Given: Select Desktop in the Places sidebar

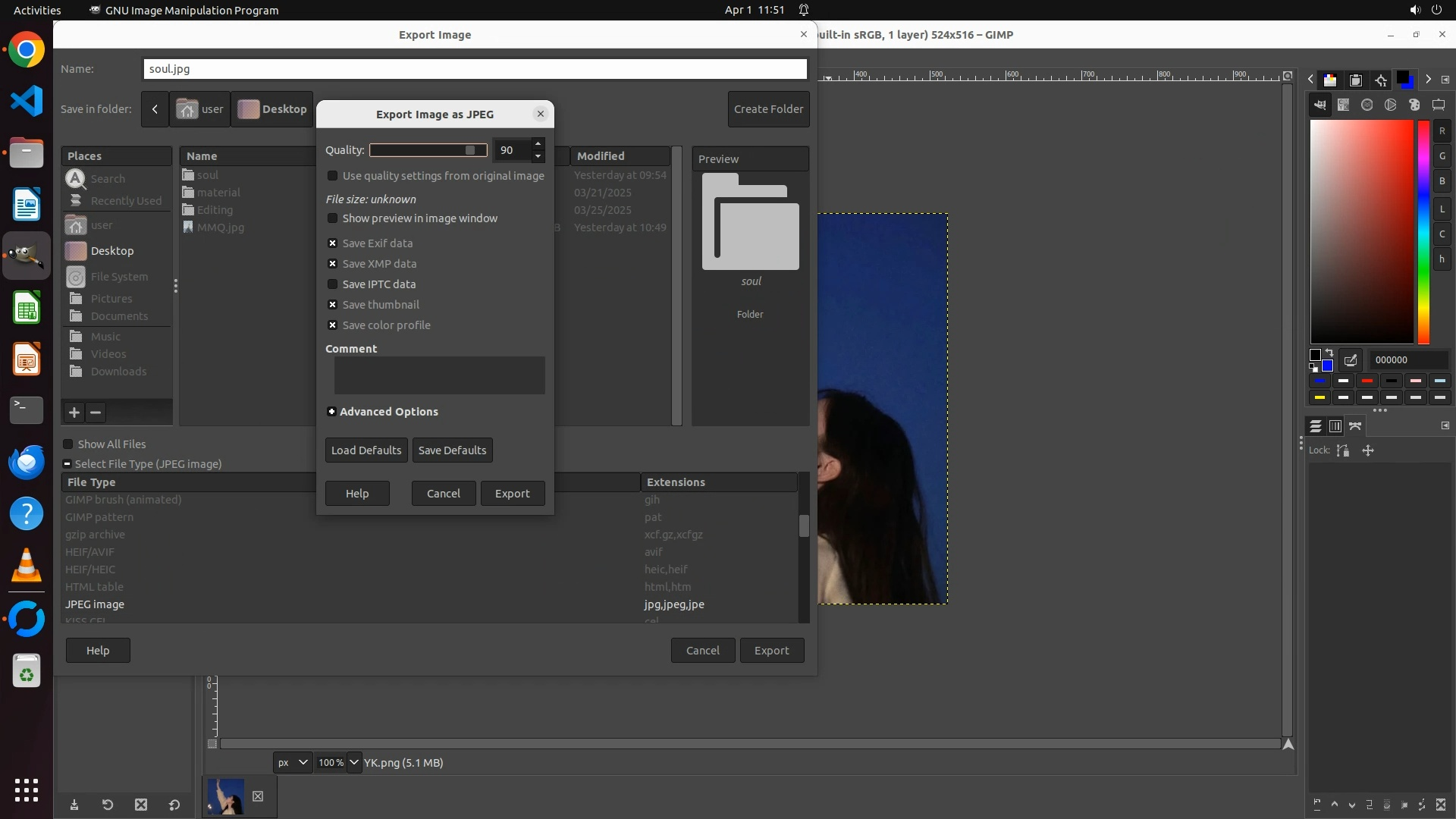Looking at the screenshot, I should [x=111, y=251].
